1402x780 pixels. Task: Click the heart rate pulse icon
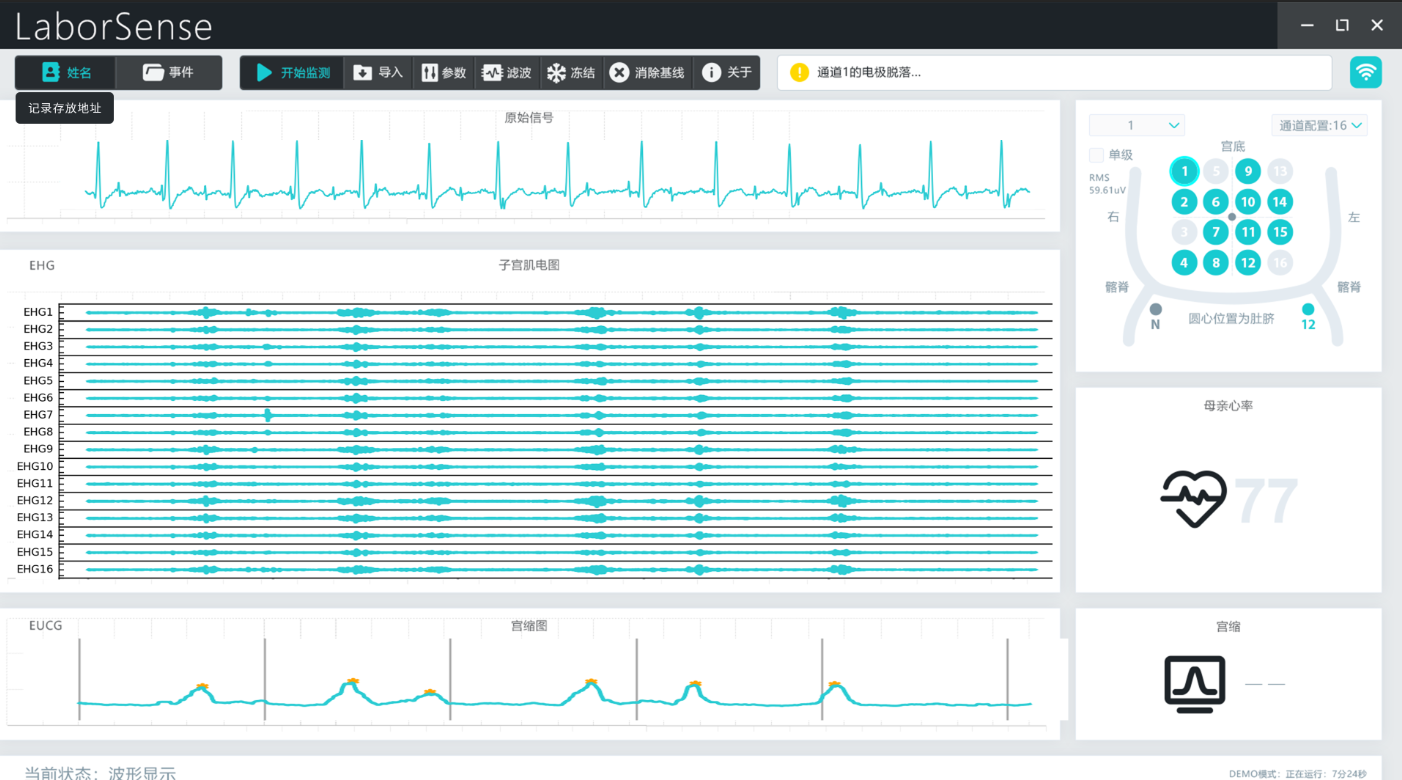click(x=1194, y=499)
